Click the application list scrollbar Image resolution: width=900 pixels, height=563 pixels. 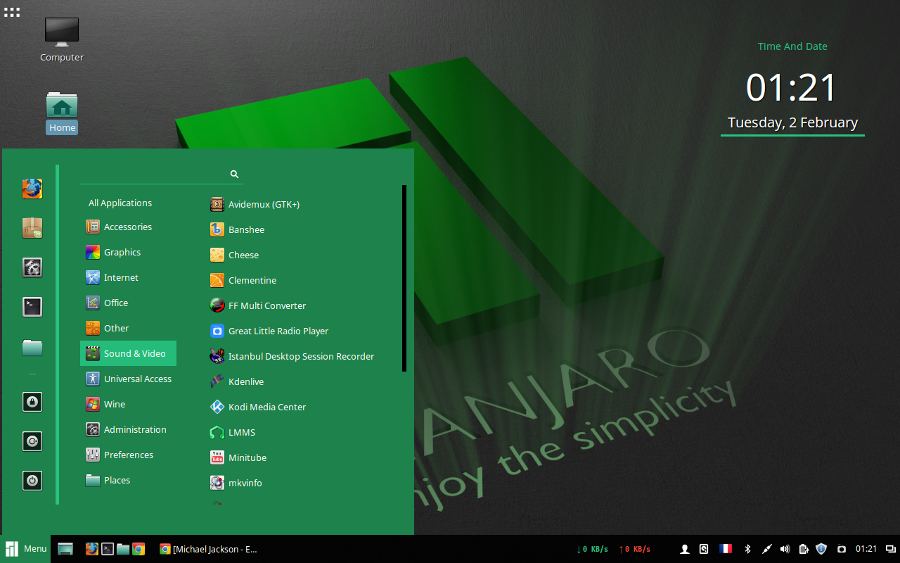click(x=404, y=278)
